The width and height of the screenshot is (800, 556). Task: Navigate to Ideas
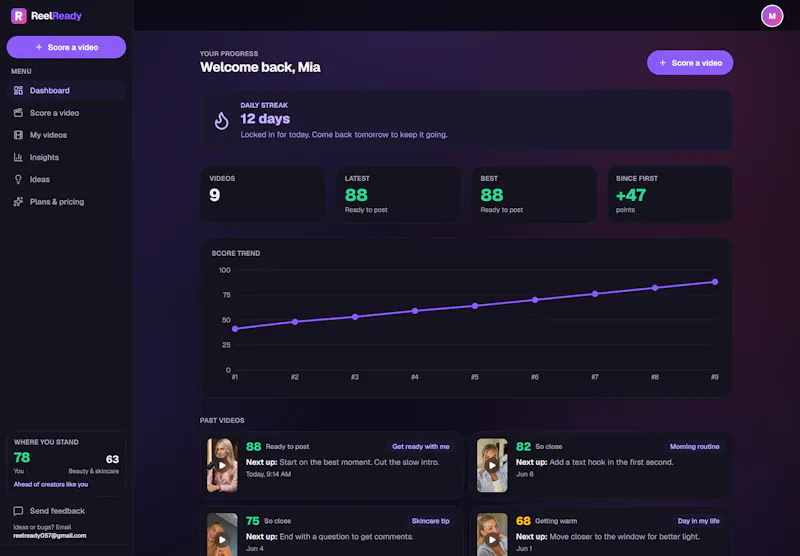click(66, 180)
